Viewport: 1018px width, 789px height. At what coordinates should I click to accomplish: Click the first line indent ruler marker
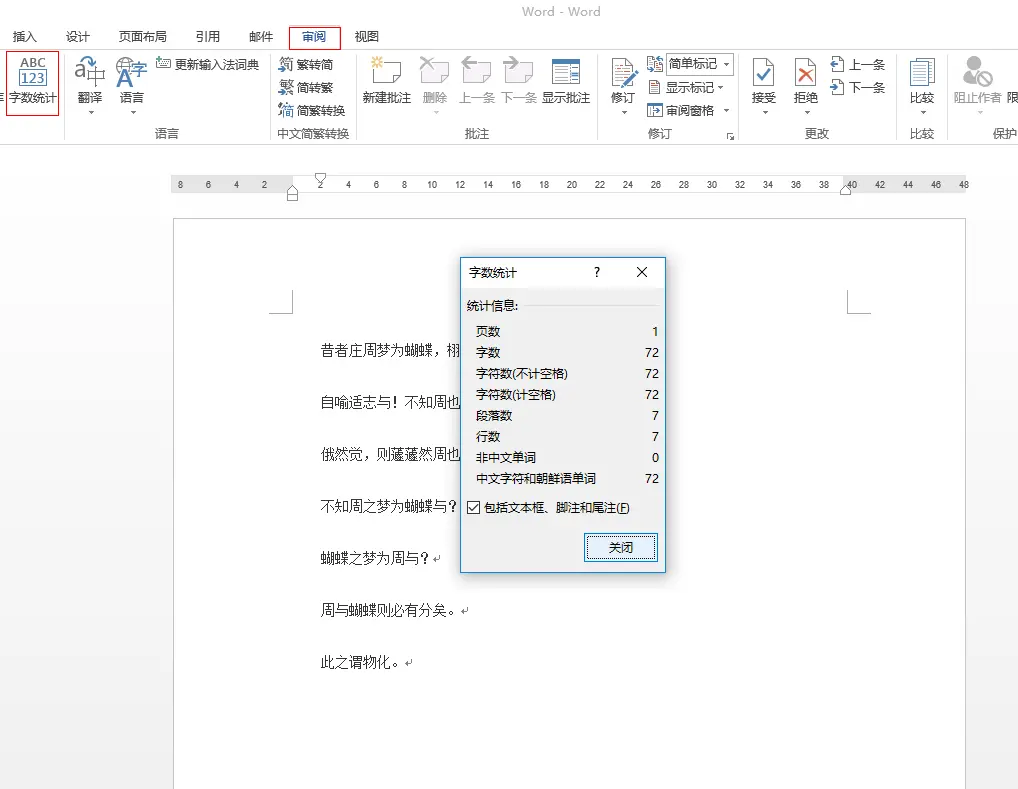(x=321, y=178)
